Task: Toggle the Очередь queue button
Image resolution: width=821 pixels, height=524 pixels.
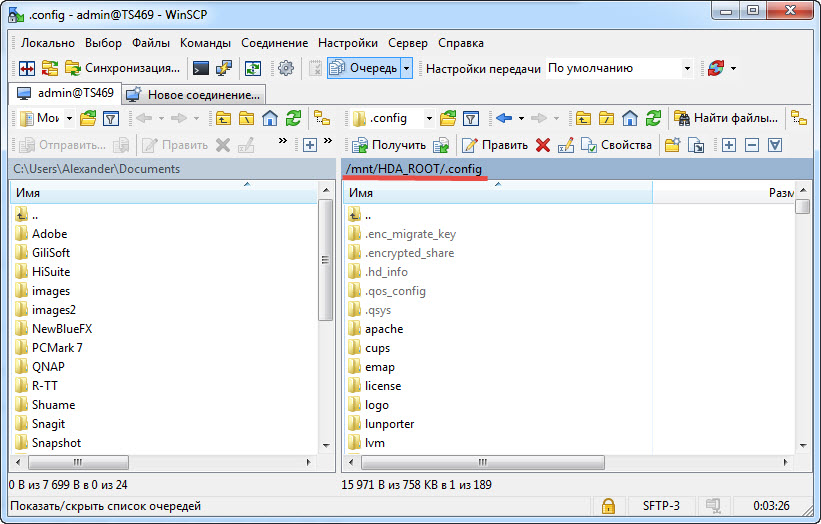Action: pyautogui.click(x=364, y=68)
